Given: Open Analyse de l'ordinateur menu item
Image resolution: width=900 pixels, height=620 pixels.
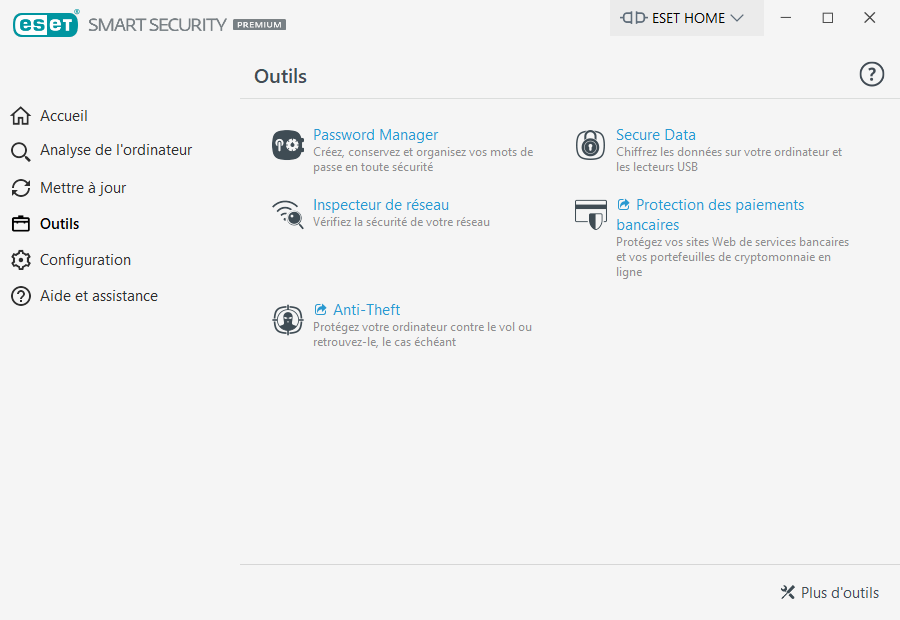Looking at the screenshot, I should coord(116,150).
